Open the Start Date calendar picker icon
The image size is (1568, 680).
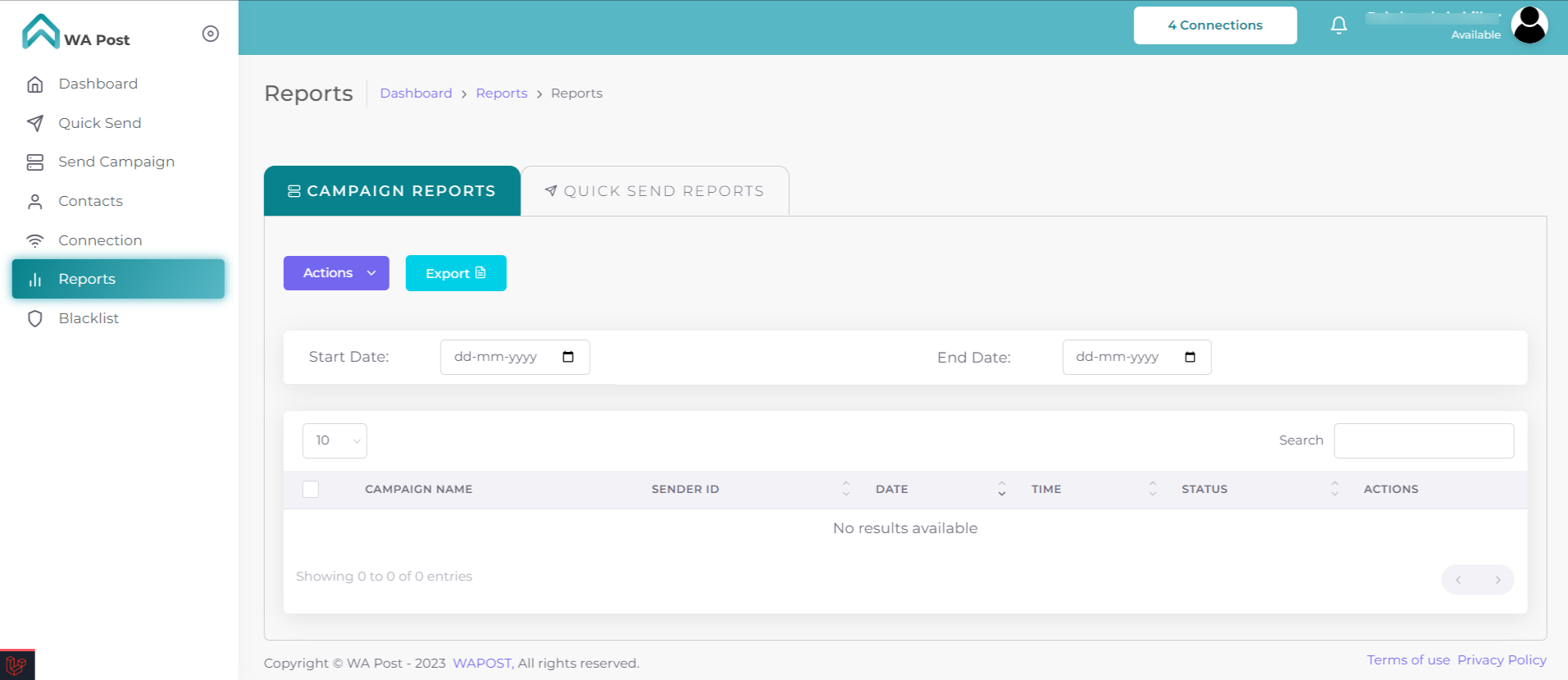click(x=567, y=357)
